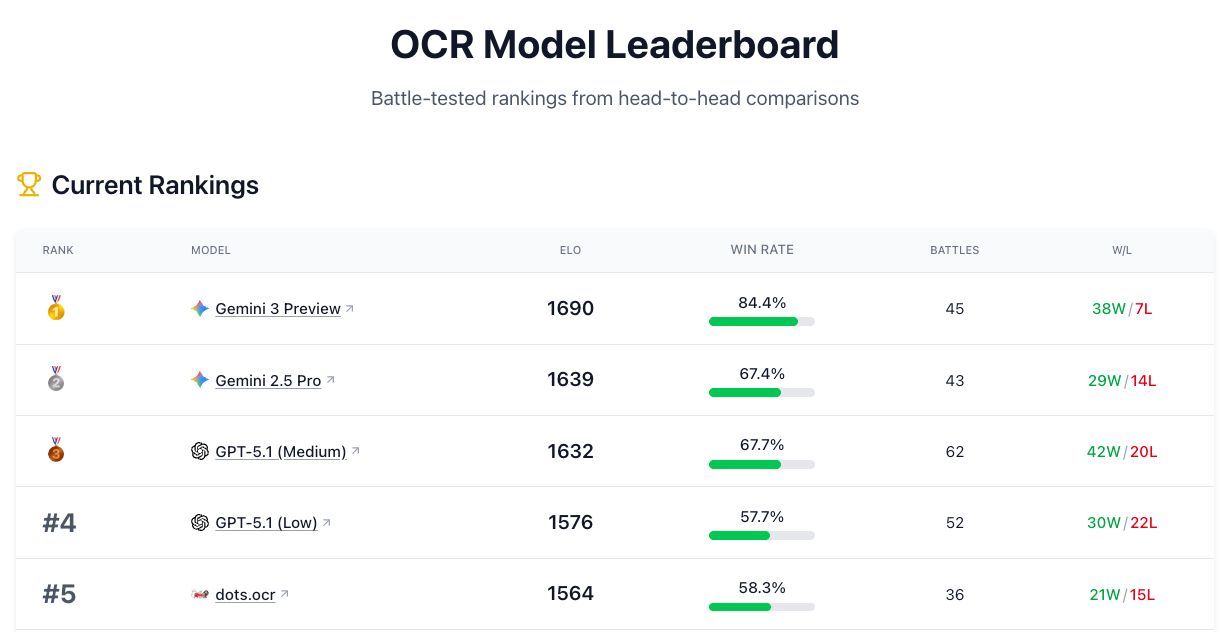This screenshot has width=1221, height=632.
Task: Click the WIN RATE column header
Action: coord(762,250)
